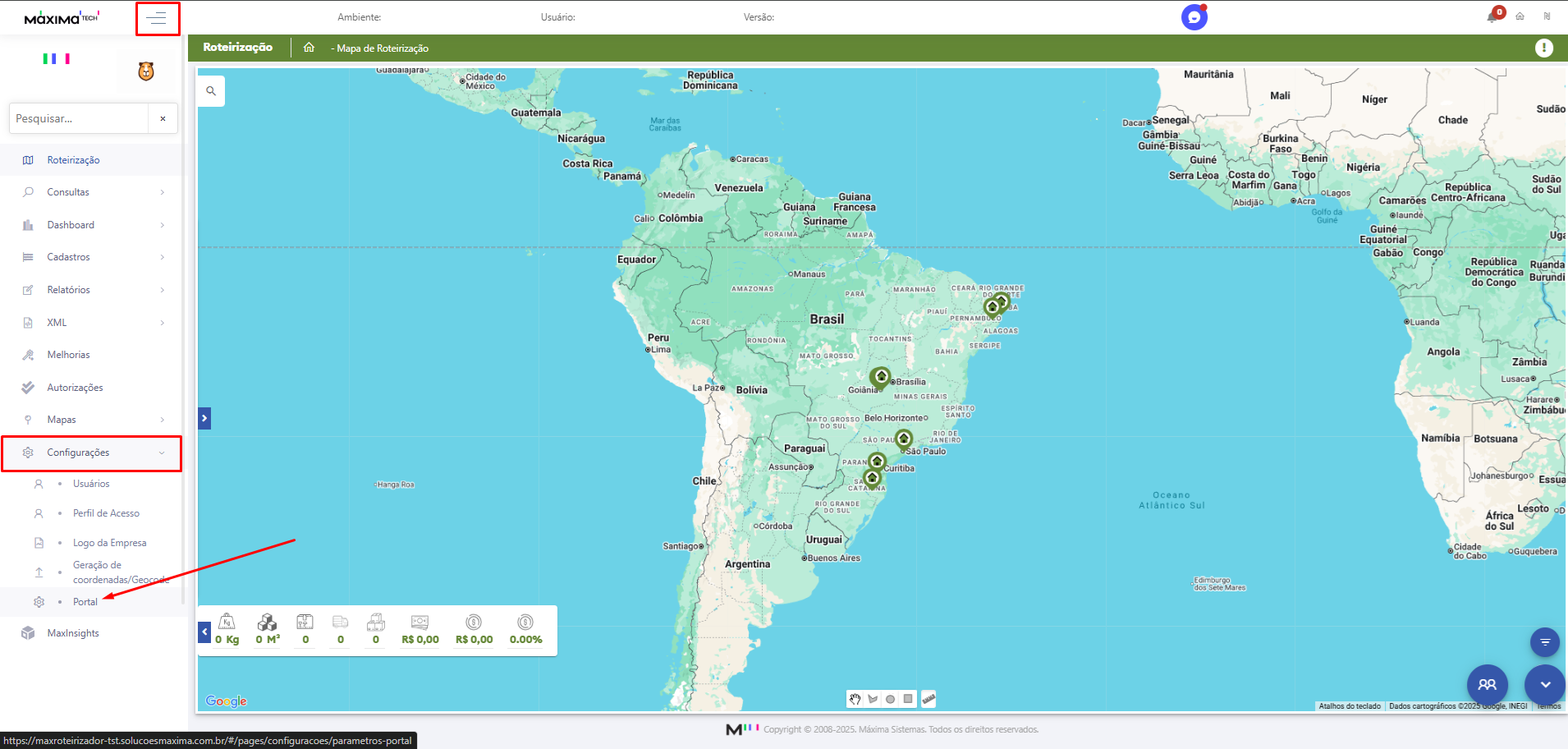Collapse the summary totals panel arrow

click(204, 632)
